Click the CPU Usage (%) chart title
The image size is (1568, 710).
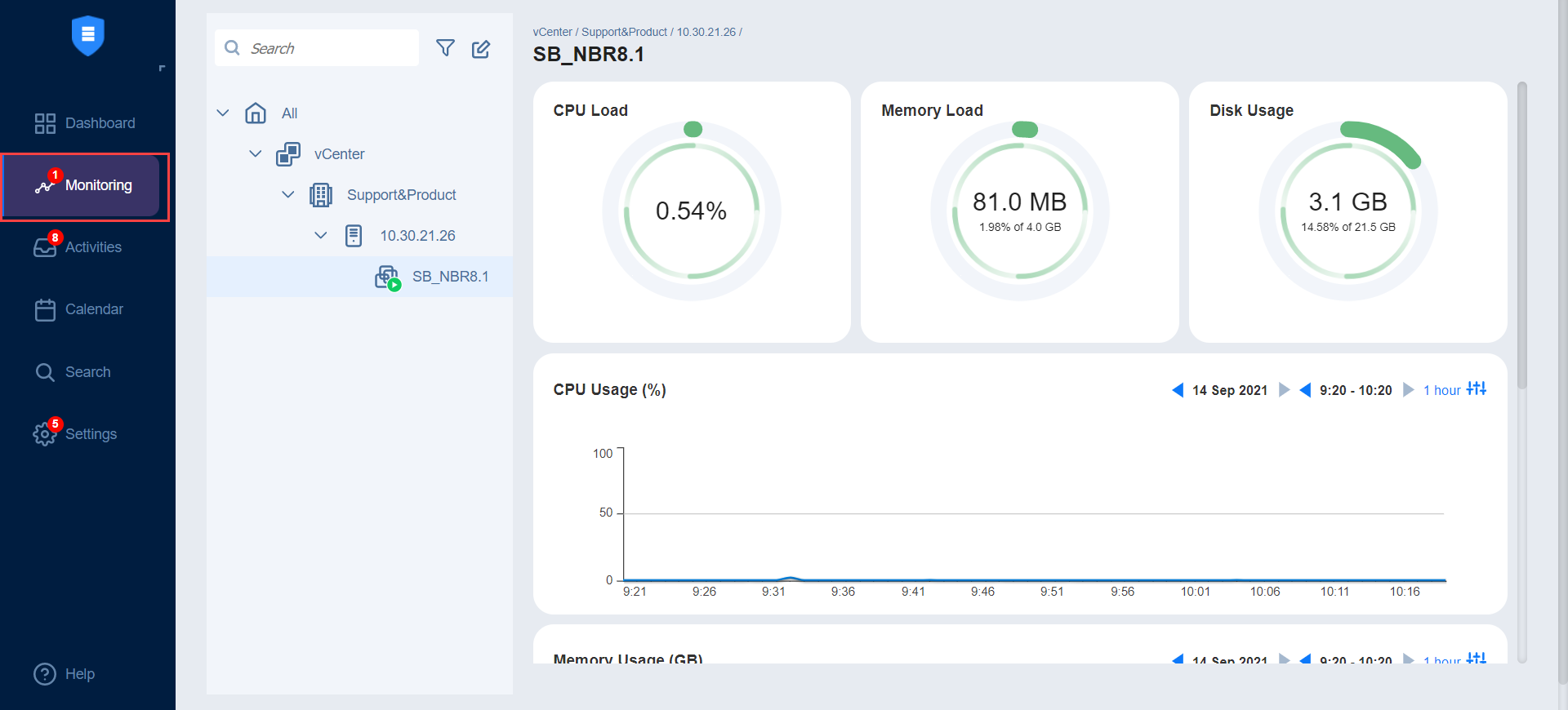609,390
